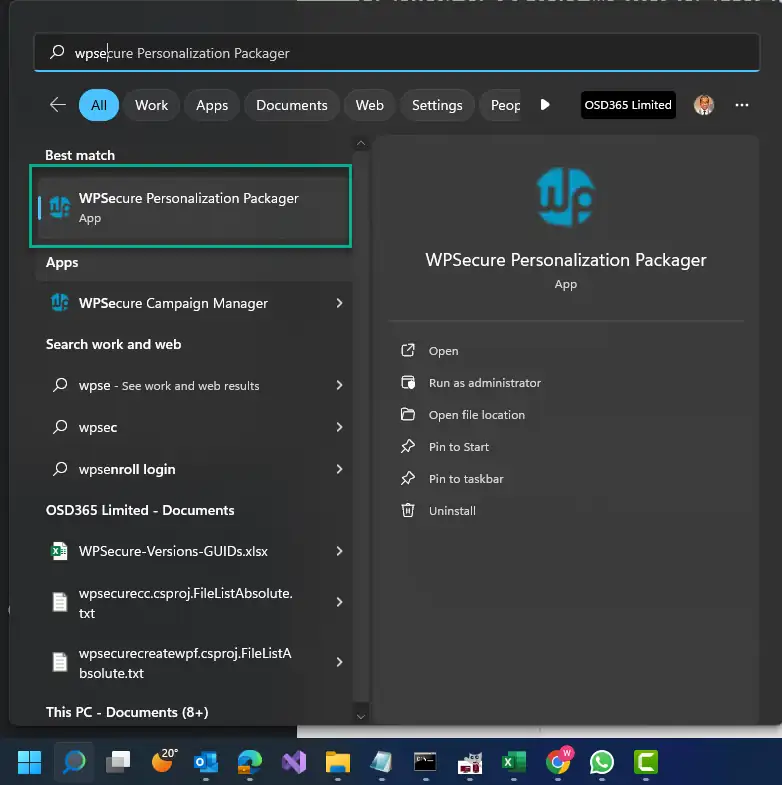This screenshot has height=785, width=782.
Task: Click the taskbar Search icon
Action: point(74,762)
